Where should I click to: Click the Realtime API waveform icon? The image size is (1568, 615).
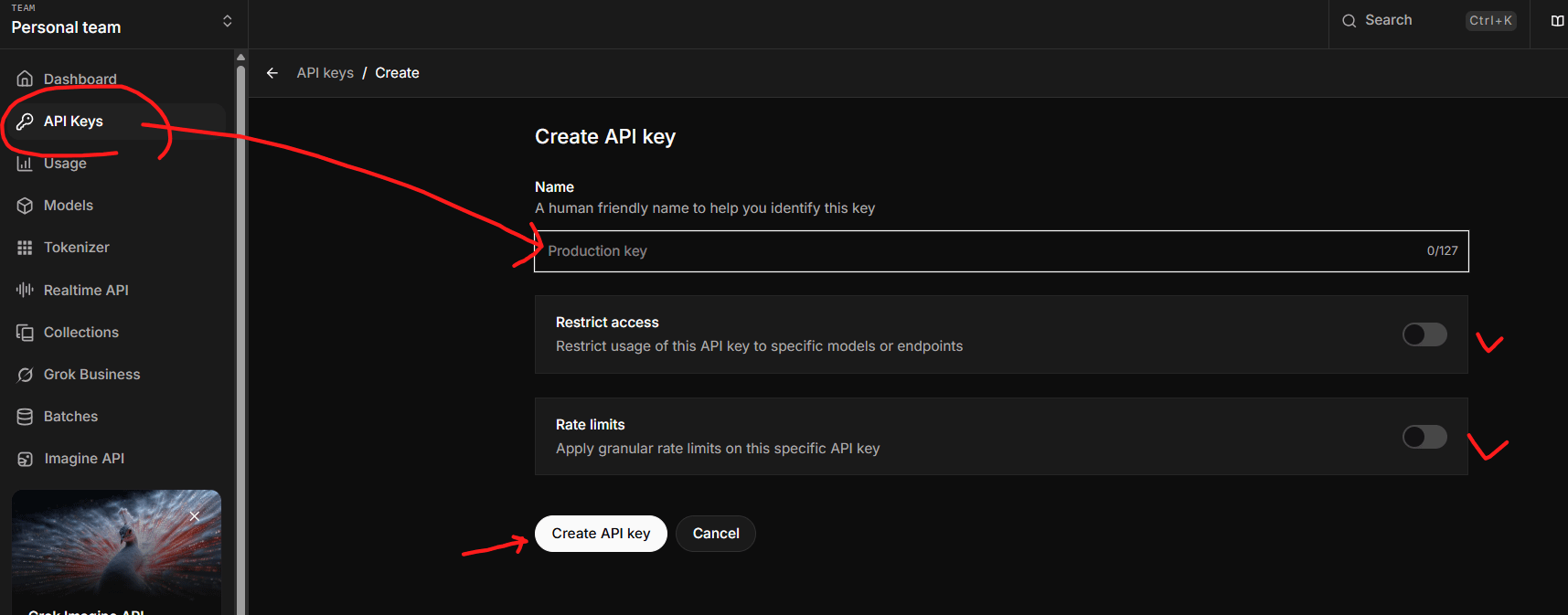(25, 290)
